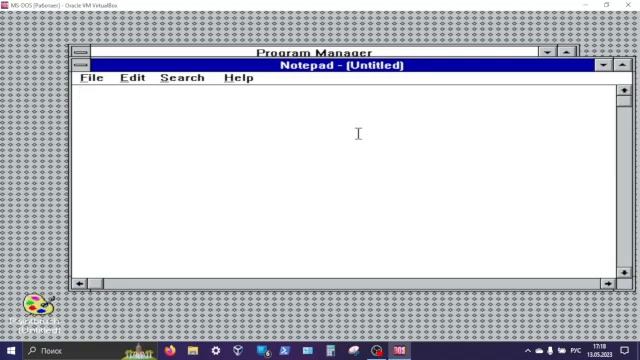Open the taskbar clock and date
This screenshot has height=360, width=640.
coord(600,351)
